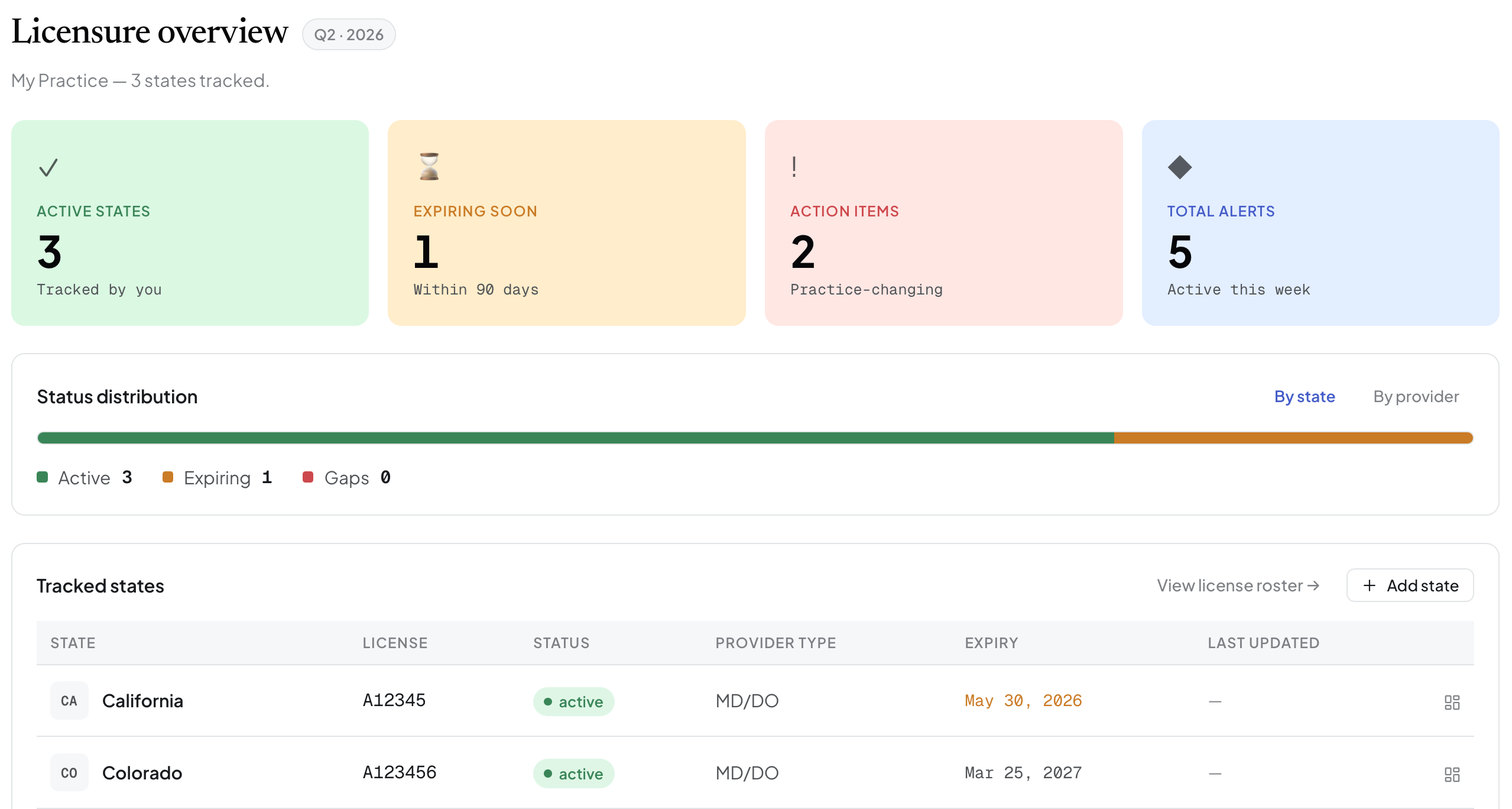This screenshot has height=809, width=1512.
Task: Click MD/DO provider type in Colorado row
Action: 747,773
